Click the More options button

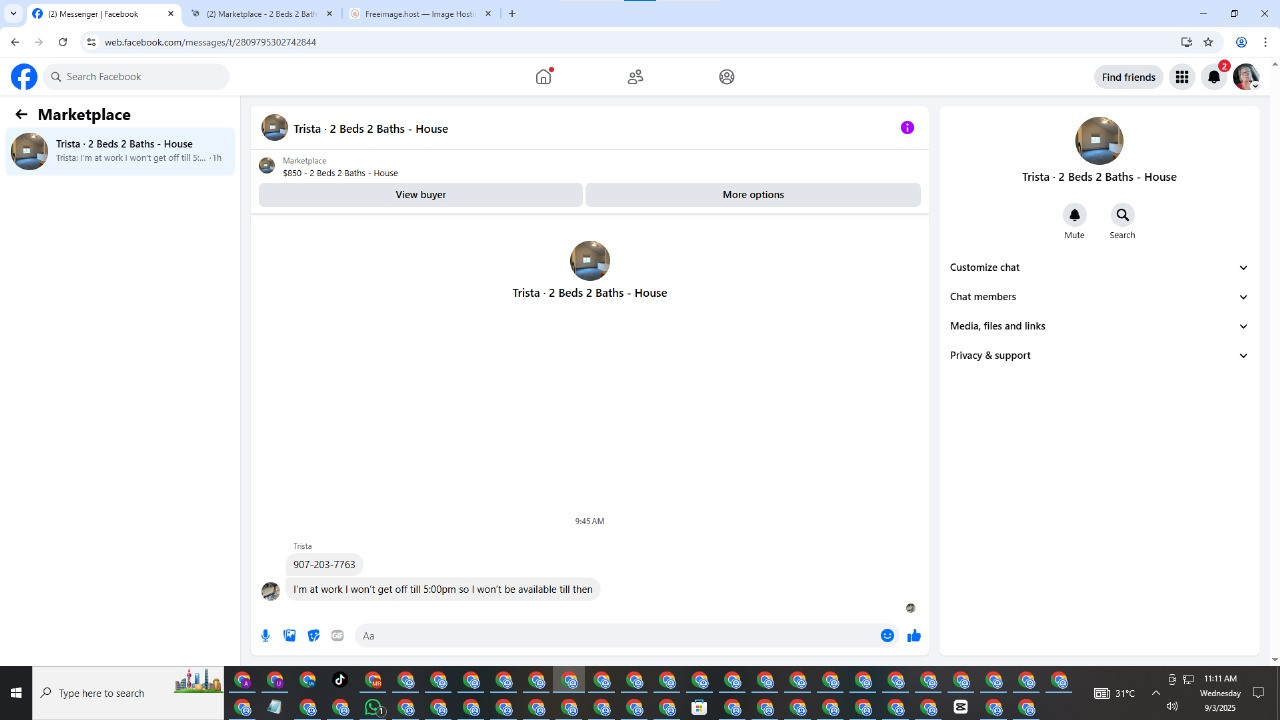click(753, 195)
